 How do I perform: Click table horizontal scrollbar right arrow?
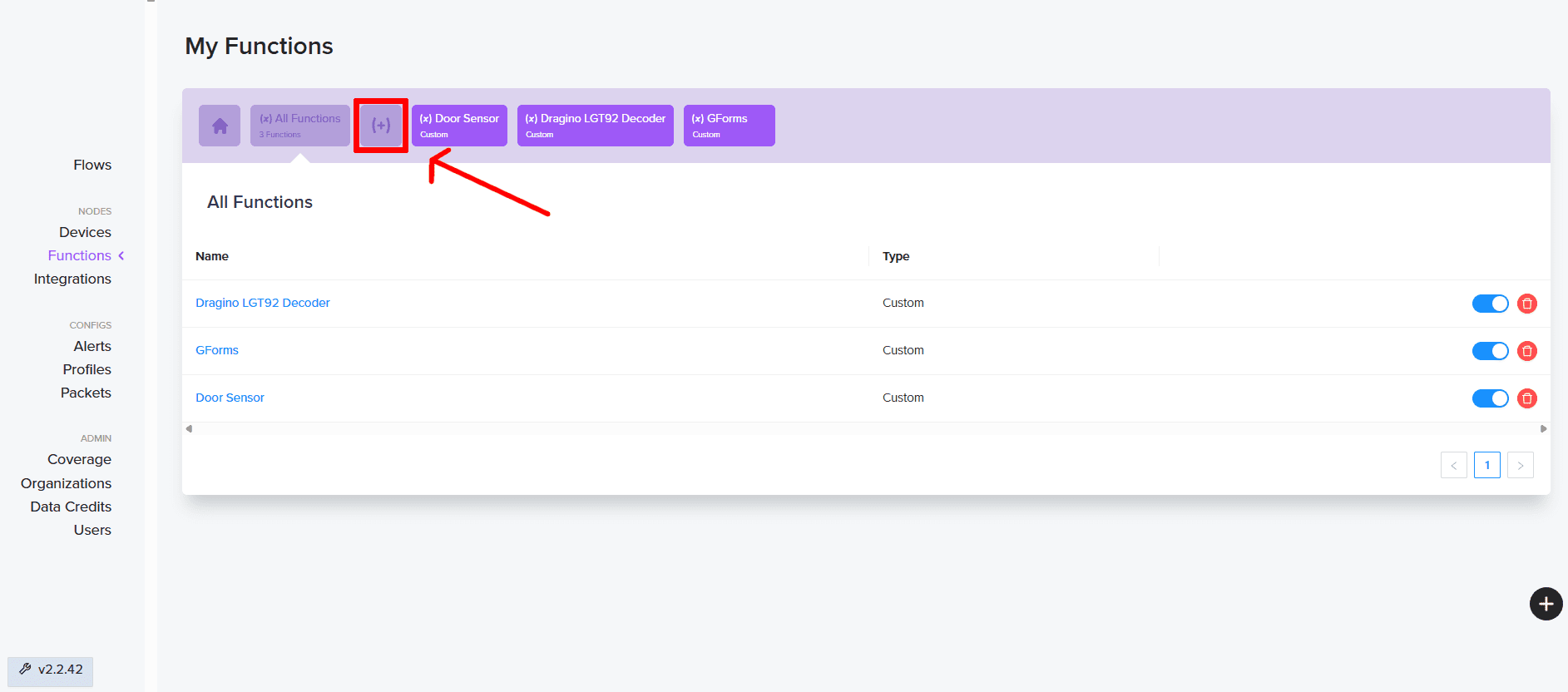point(1544,429)
